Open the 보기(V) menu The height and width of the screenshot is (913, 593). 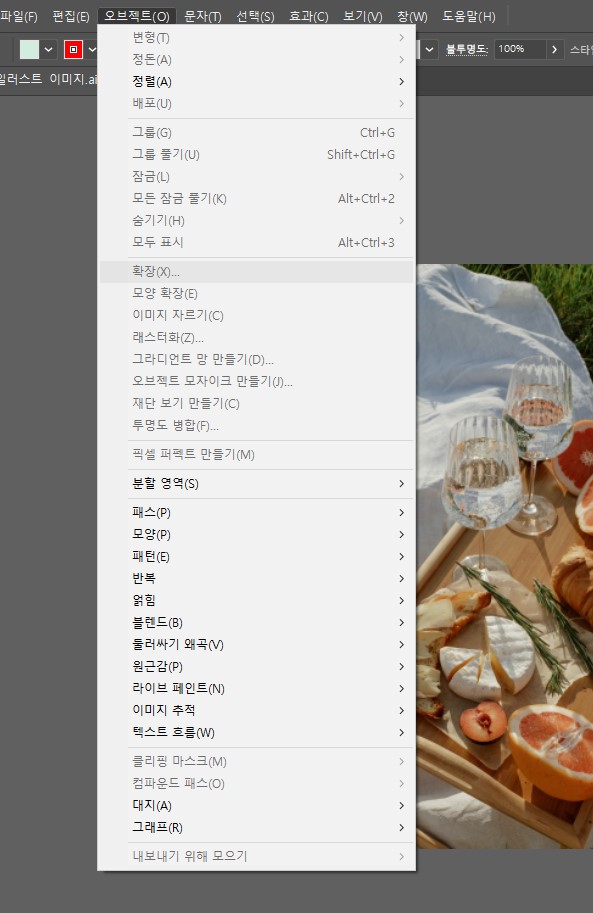363,16
